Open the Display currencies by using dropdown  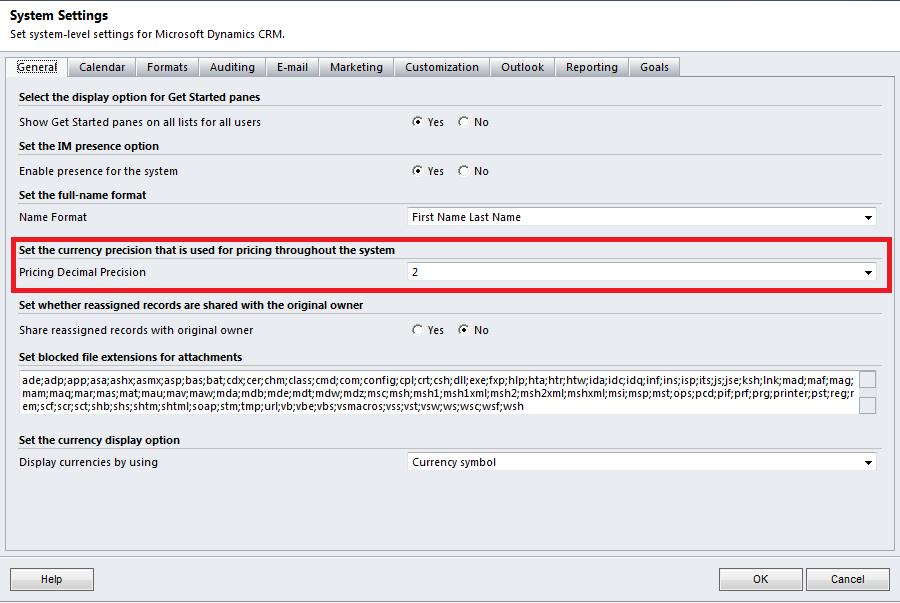click(x=869, y=462)
